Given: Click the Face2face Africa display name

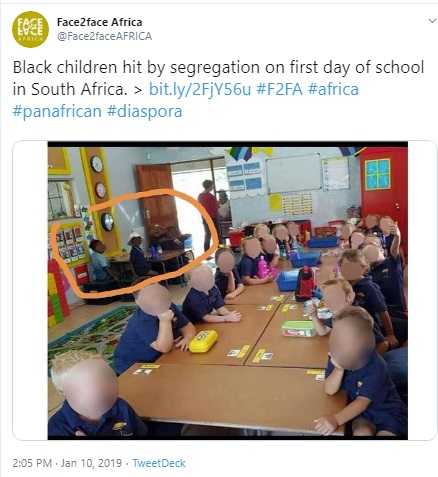Looking at the screenshot, I should [x=99, y=22].
